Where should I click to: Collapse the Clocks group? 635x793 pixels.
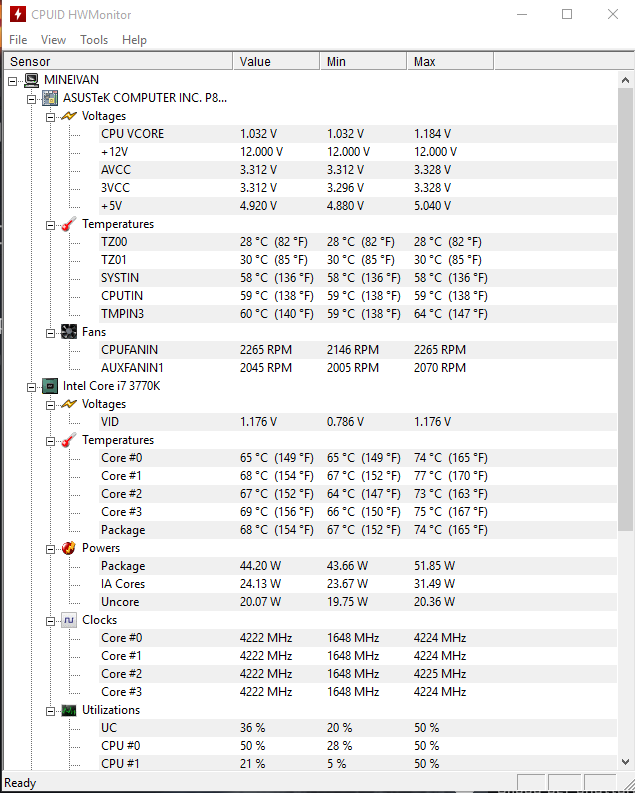pos(50,621)
